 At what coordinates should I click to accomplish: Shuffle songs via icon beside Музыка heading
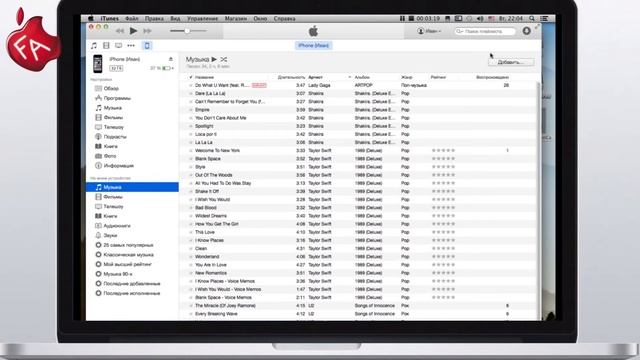click(x=224, y=60)
